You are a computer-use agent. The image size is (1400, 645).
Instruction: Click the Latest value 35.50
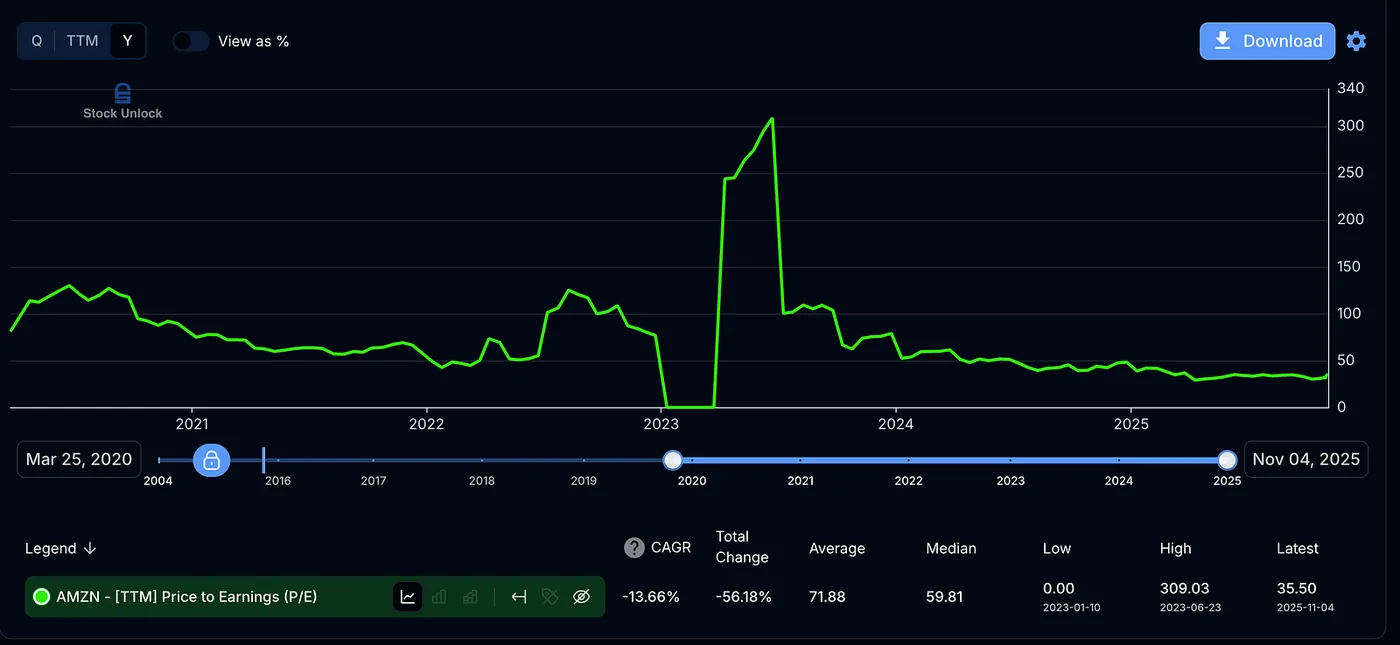[1296, 588]
